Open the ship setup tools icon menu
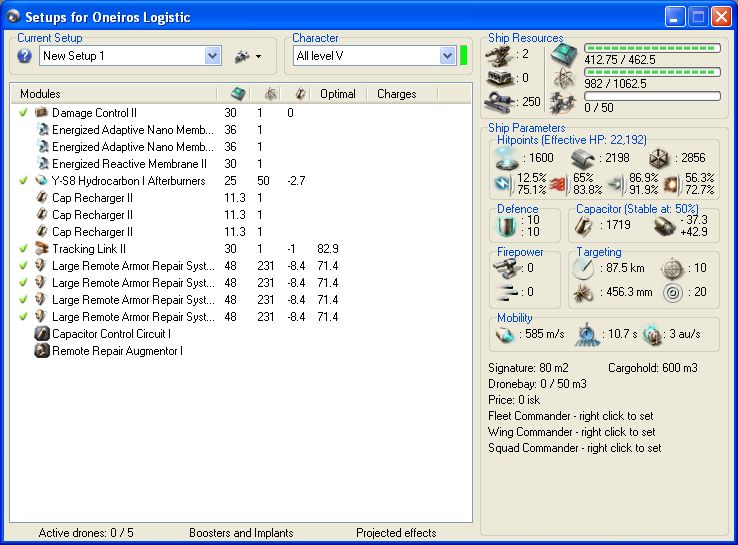This screenshot has width=738, height=545. pyautogui.click(x=241, y=56)
